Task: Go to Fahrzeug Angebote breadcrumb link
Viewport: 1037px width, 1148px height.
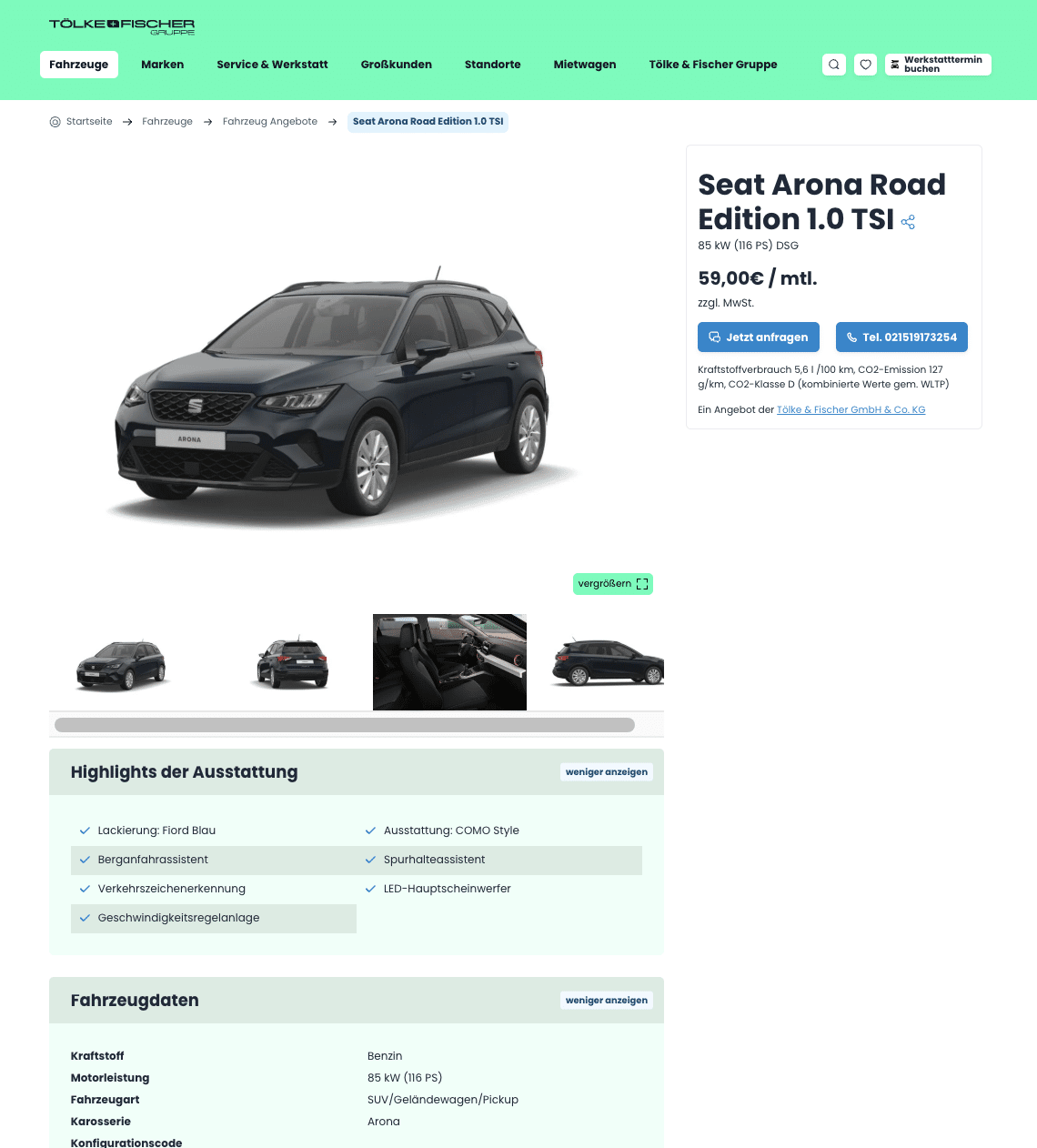Action: click(270, 122)
